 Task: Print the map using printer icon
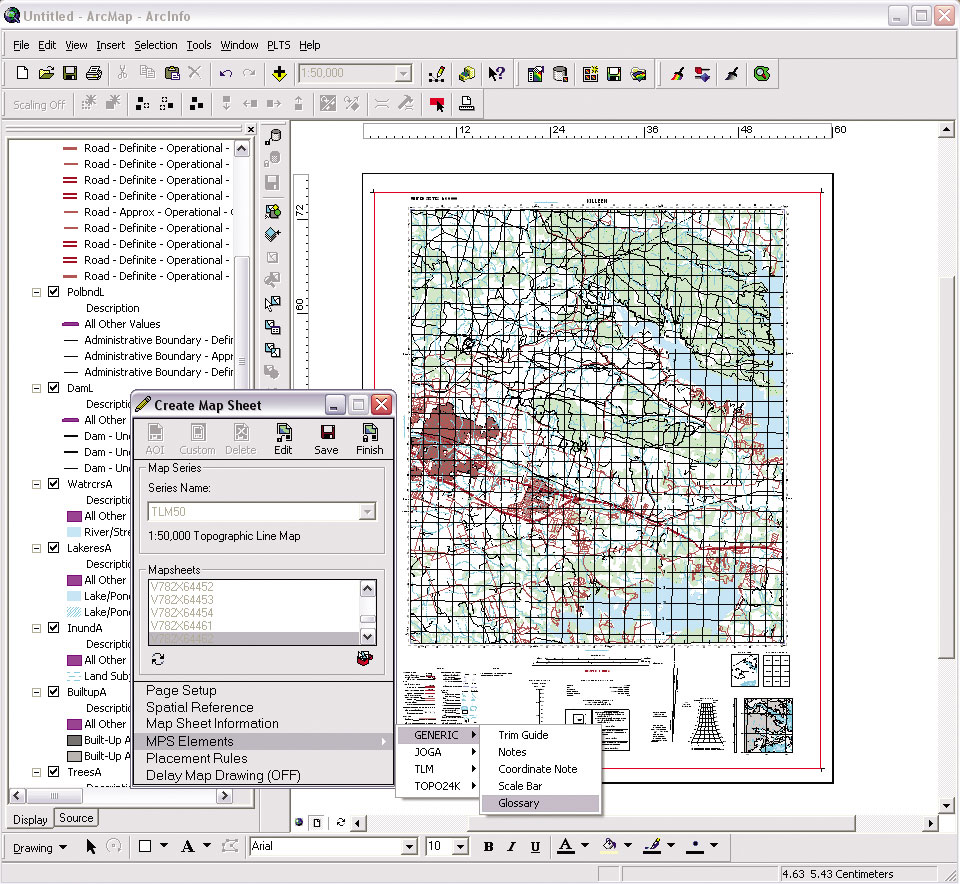(94, 73)
